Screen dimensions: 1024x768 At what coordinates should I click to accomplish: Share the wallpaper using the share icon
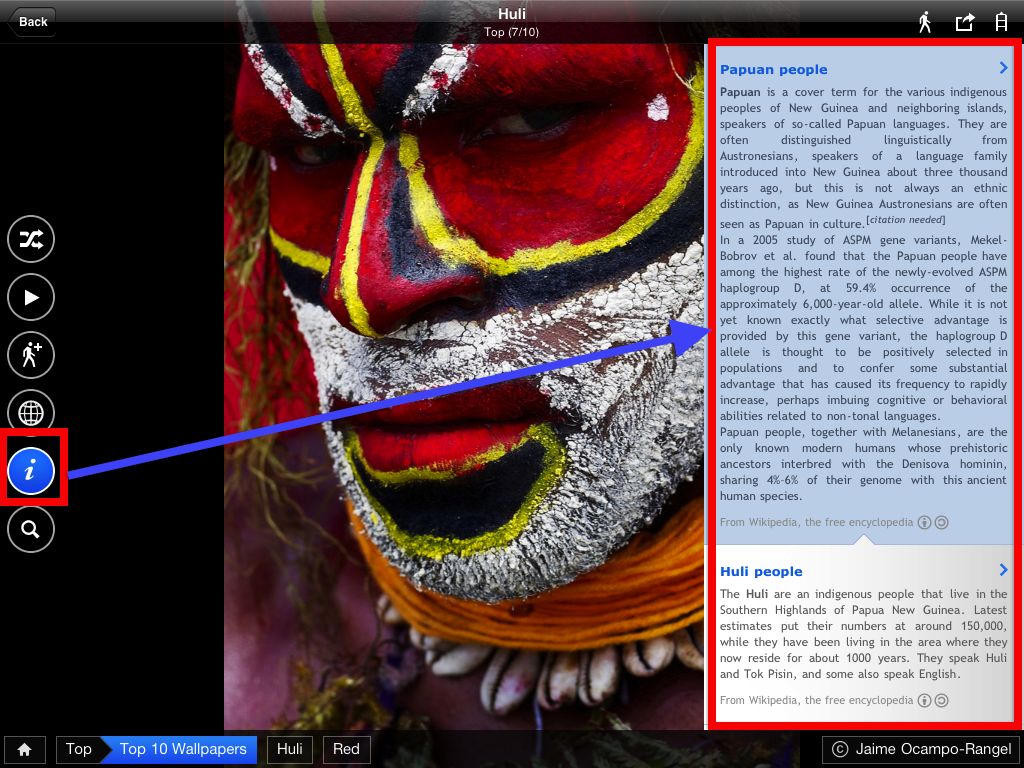(x=964, y=22)
